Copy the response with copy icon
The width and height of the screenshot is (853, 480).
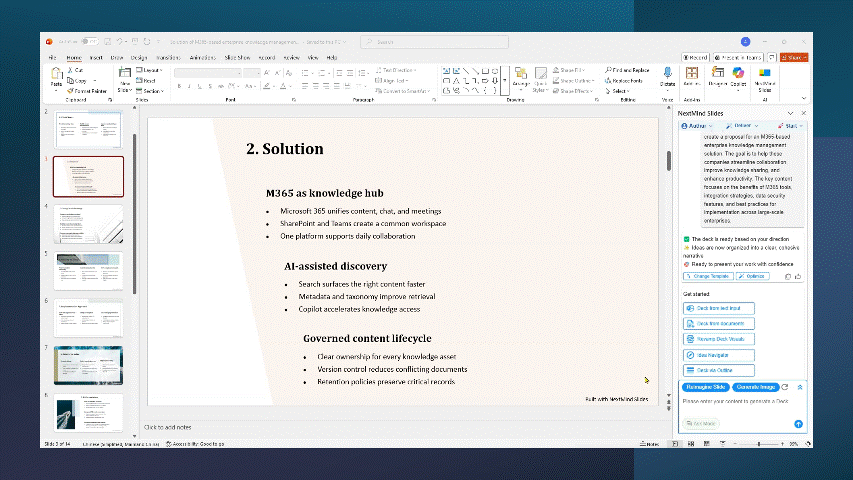point(788,276)
